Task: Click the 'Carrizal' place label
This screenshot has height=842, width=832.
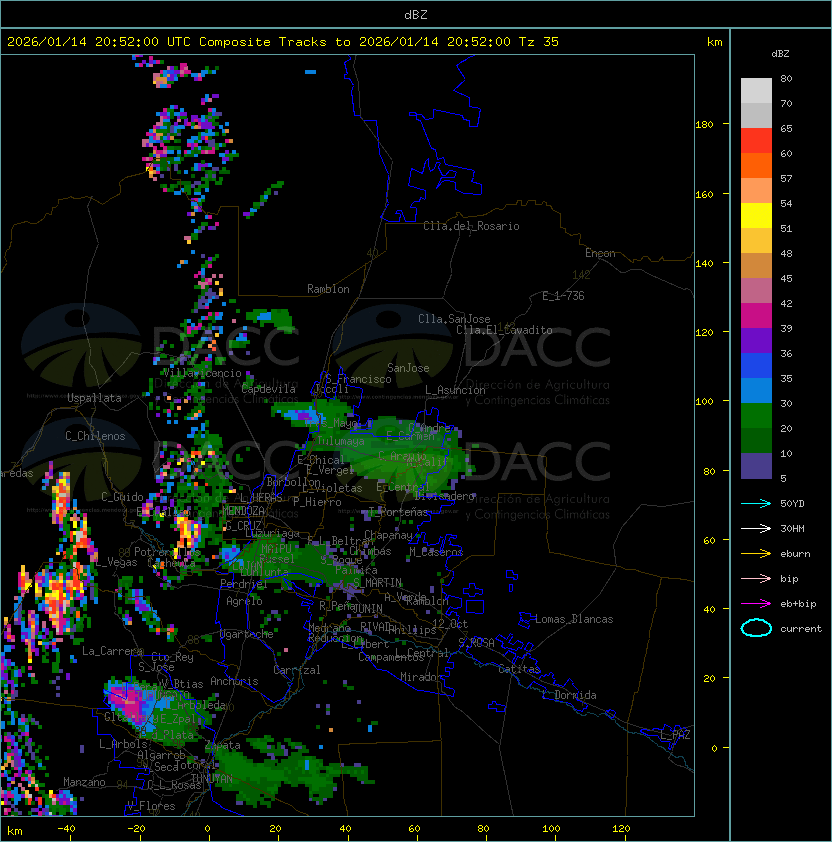Action: (x=297, y=670)
